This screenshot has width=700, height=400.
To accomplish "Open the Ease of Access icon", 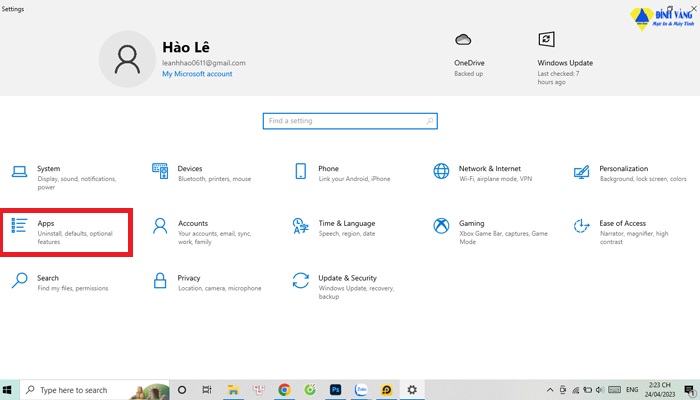I will point(581,226).
